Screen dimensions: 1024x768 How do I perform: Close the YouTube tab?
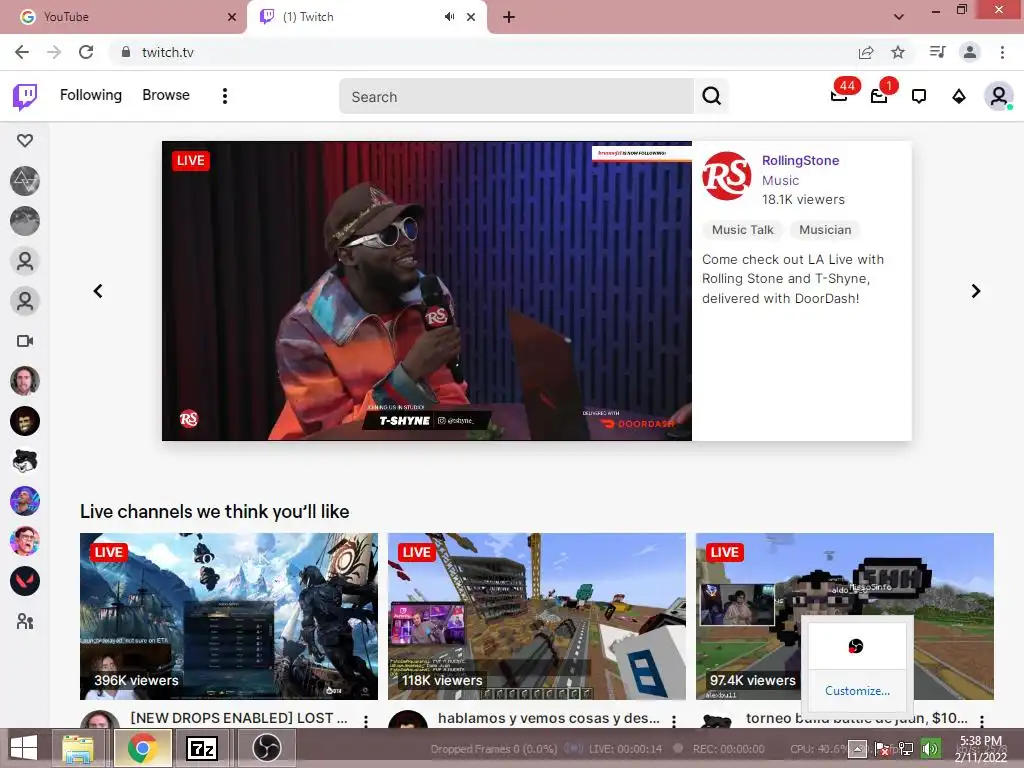click(232, 17)
